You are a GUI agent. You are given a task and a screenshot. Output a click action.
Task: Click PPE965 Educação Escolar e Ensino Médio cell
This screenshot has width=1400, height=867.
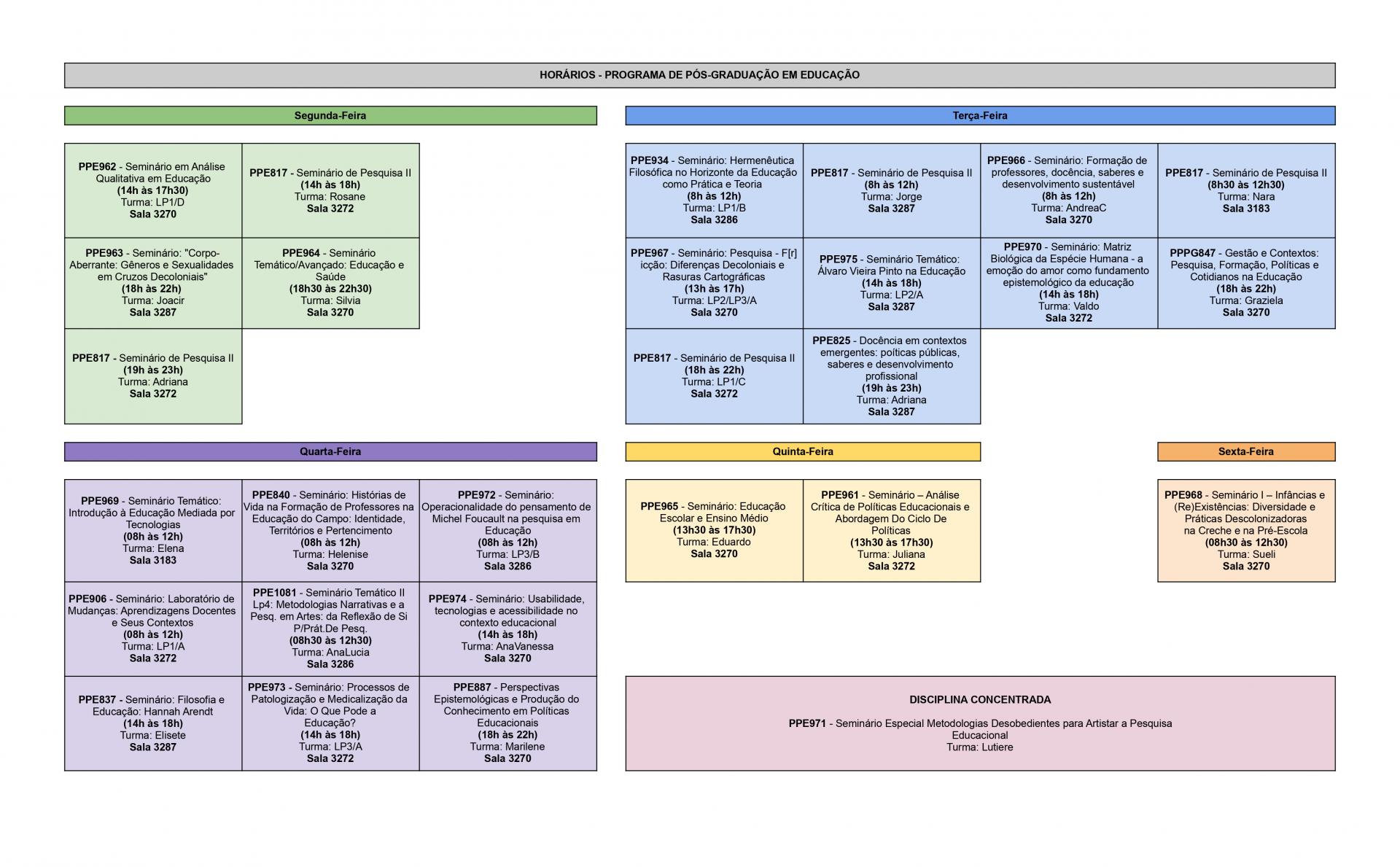pyautogui.click(x=714, y=530)
